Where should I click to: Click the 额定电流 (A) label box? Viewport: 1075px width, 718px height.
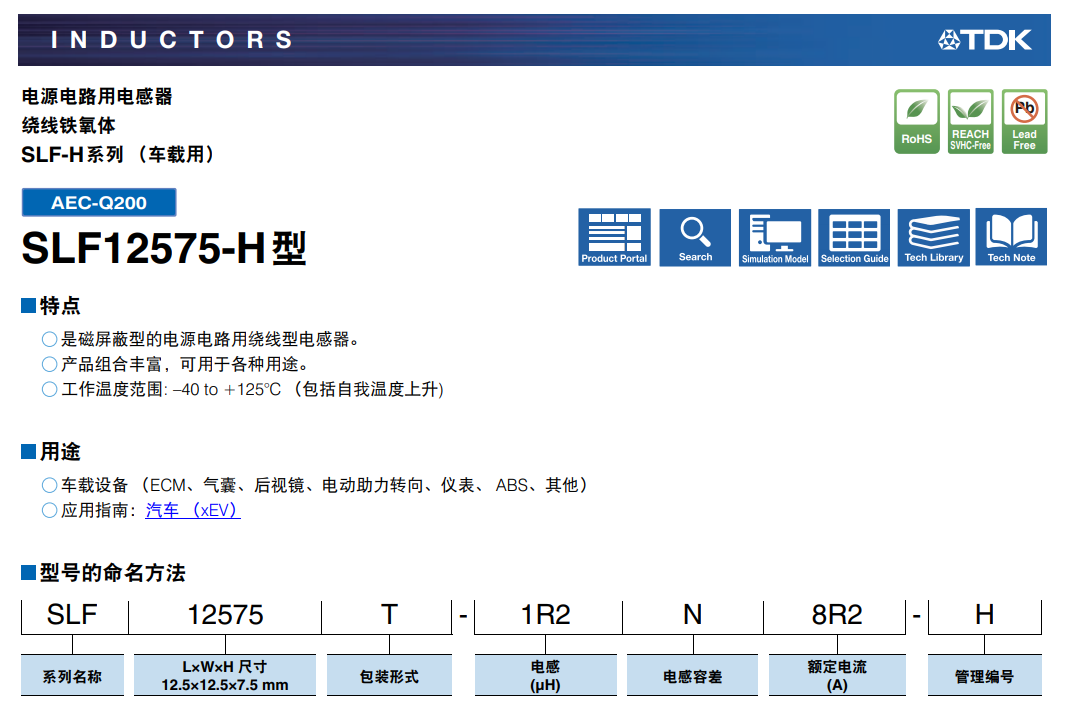point(837,675)
